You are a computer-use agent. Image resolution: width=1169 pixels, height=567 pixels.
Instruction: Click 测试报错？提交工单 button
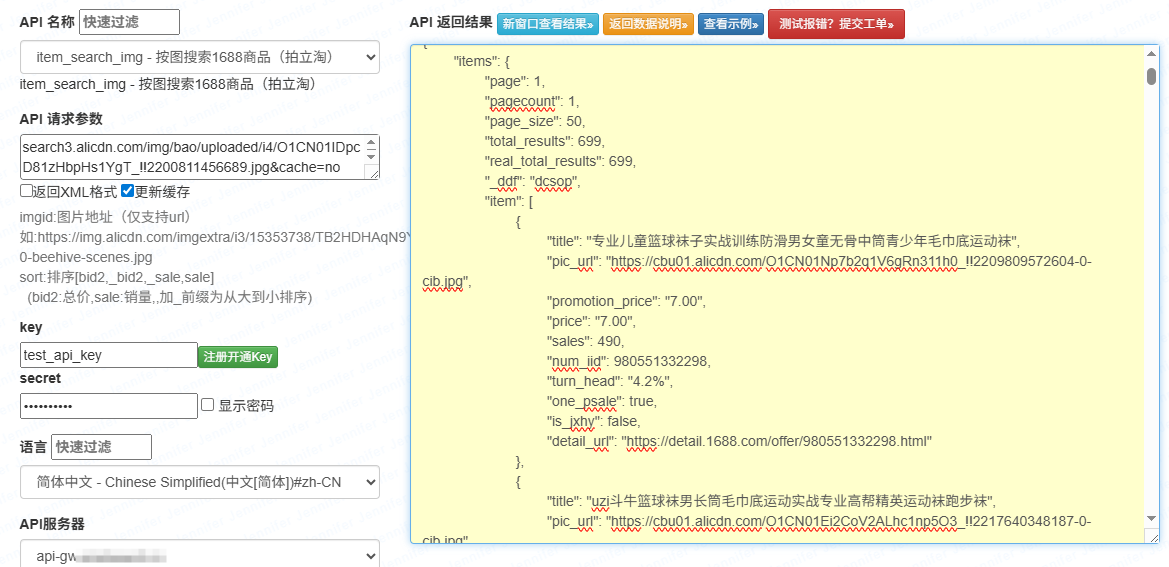pos(836,24)
